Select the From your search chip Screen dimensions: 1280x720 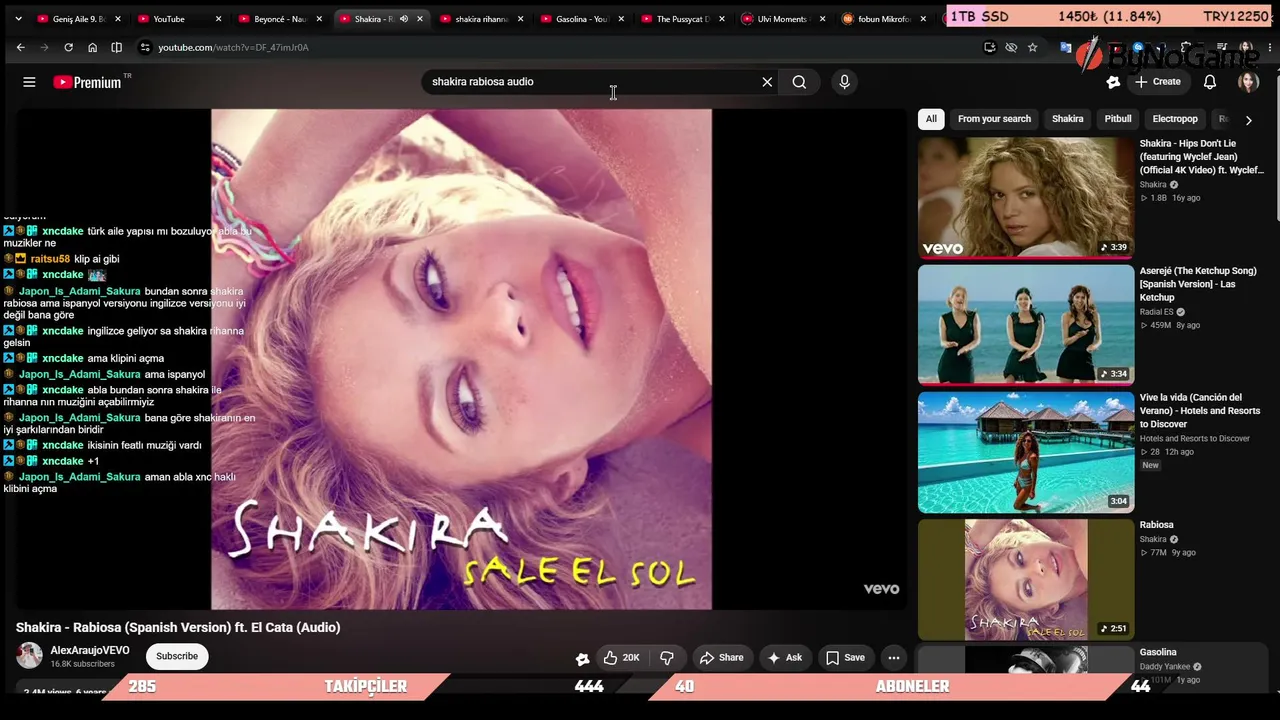pos(994,119)
